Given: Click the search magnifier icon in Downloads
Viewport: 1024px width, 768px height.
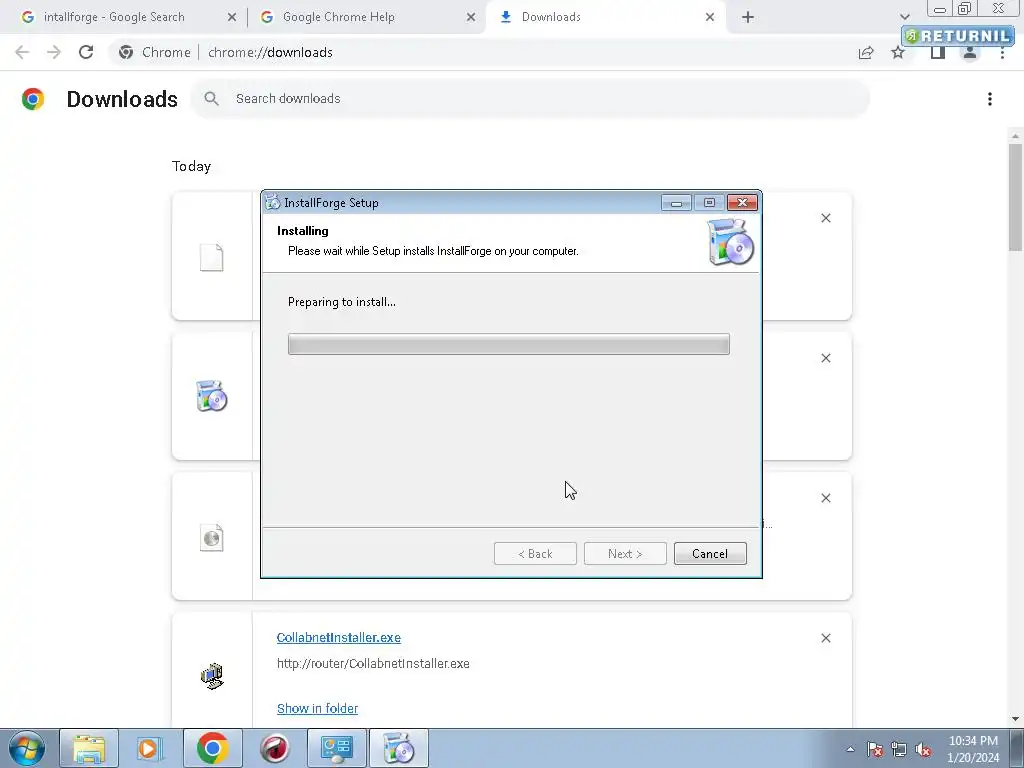Looking at the screenshot, I should click(211, 99).
